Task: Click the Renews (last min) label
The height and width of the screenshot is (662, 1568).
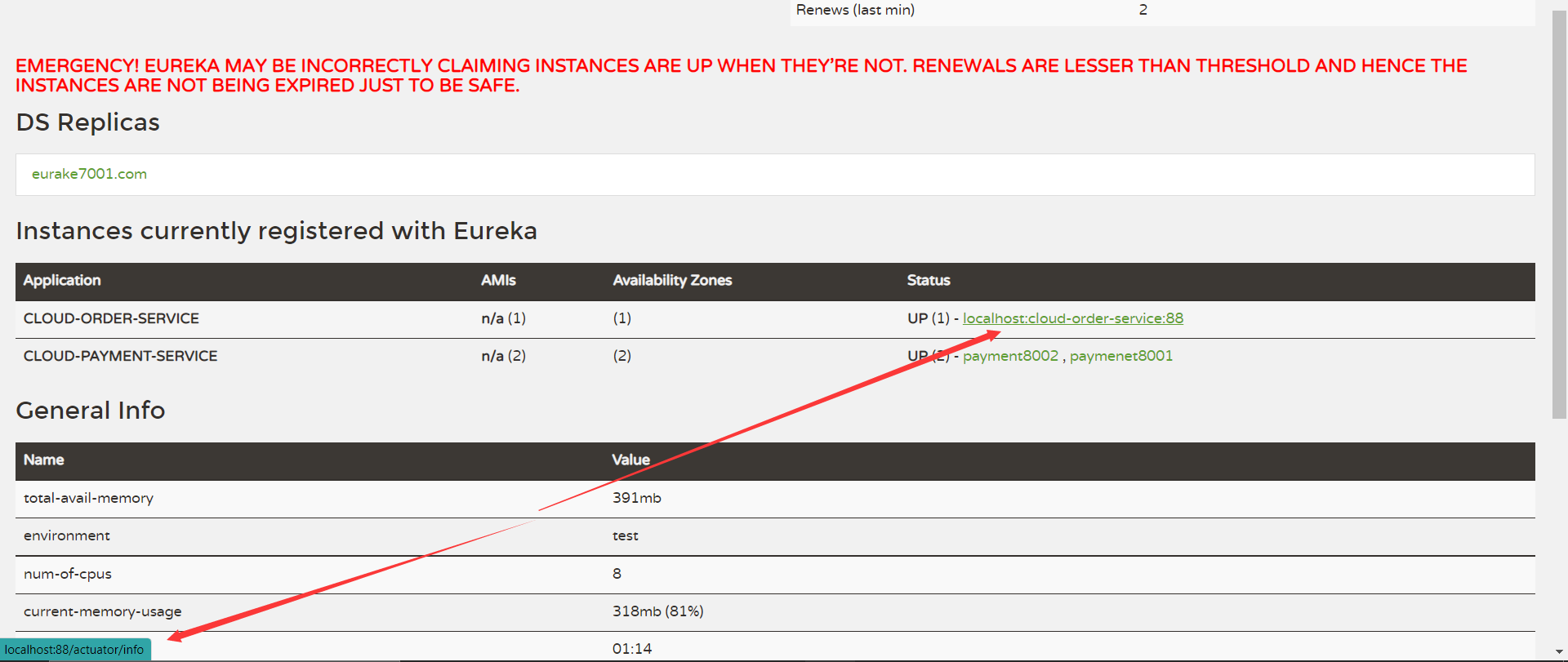Action: coord(855,10)
